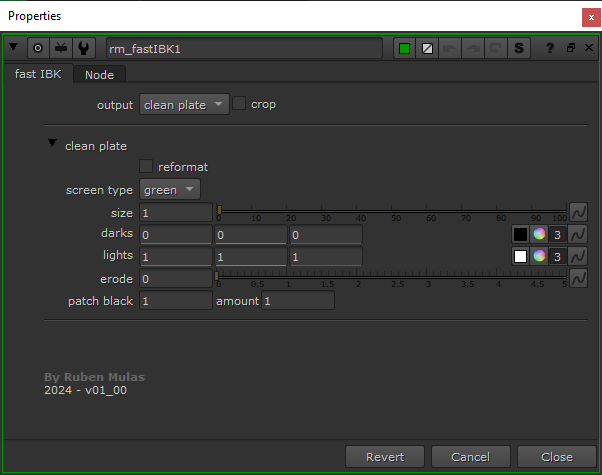This screenshot has width=602, height=475.
Task: Open animation menu for size knob
Action: coord(578,212)
